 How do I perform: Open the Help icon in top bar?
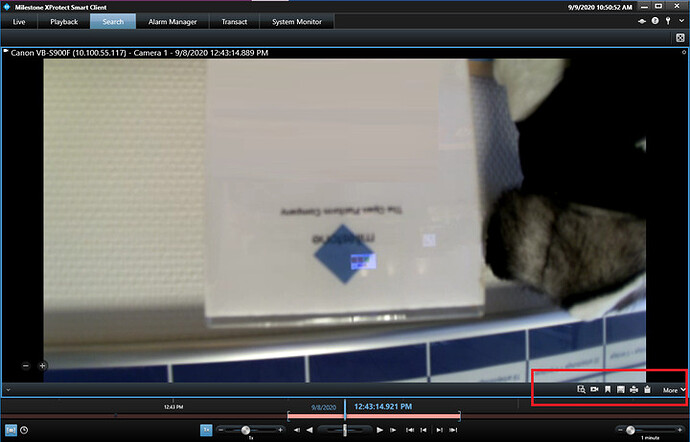(x=655, y=21)
